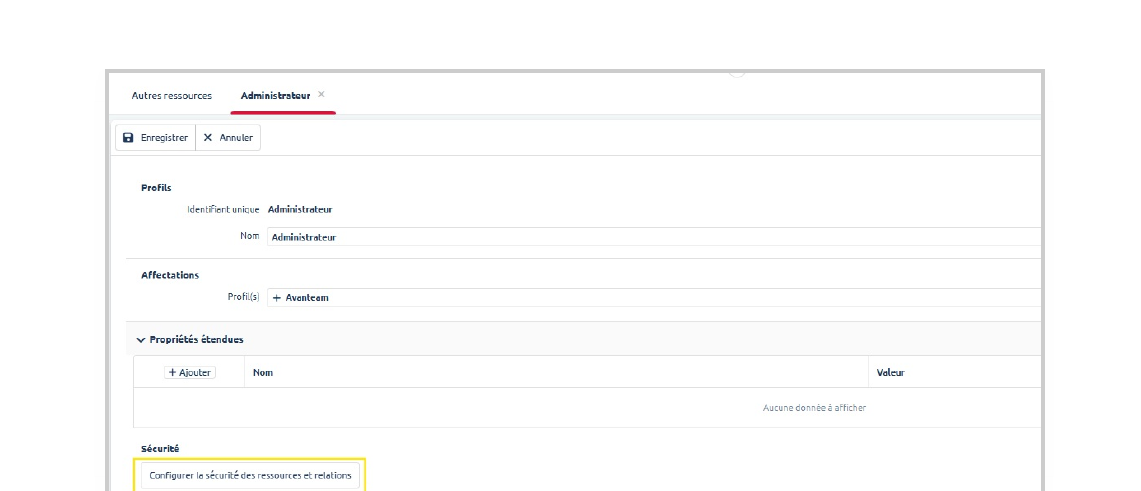This screenshot has height=491, width=1141.
Task: Collapse section using the Propriétés étendues chevron
Action: (141, 340)
